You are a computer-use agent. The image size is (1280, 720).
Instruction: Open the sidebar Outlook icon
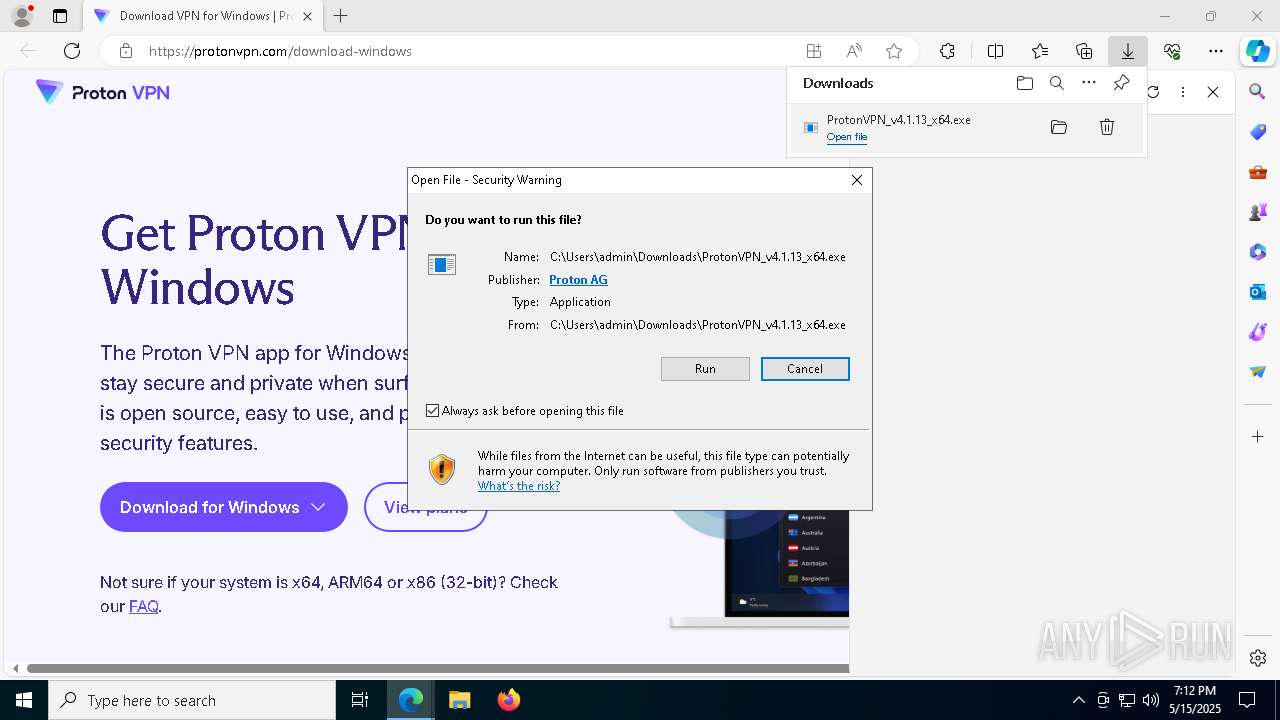tap(1258, 292)
